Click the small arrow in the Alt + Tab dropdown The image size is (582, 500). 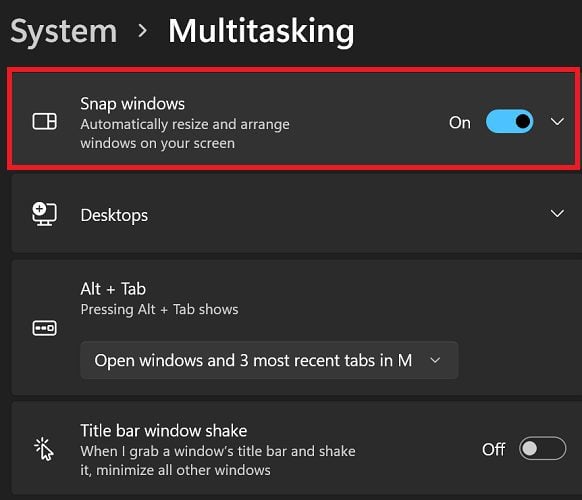pyautogui.click(x=435, y=360)
